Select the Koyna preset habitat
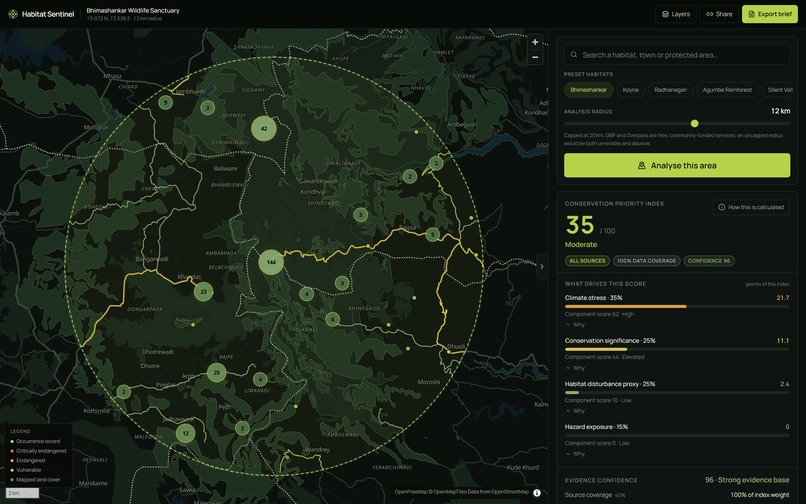Viewport: 806px width, 504px height. [x=630, y=89]
